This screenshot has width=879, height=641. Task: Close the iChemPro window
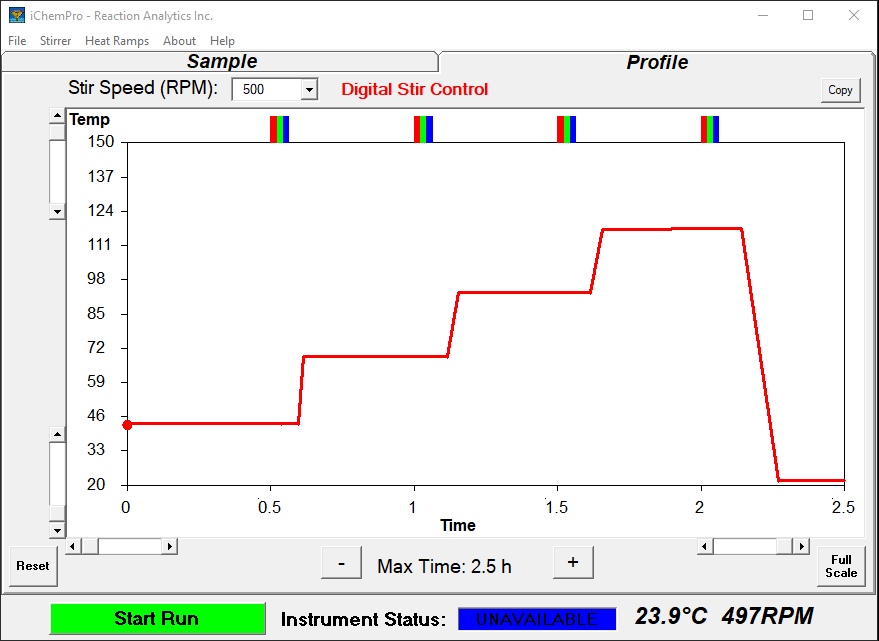[854, 15]
